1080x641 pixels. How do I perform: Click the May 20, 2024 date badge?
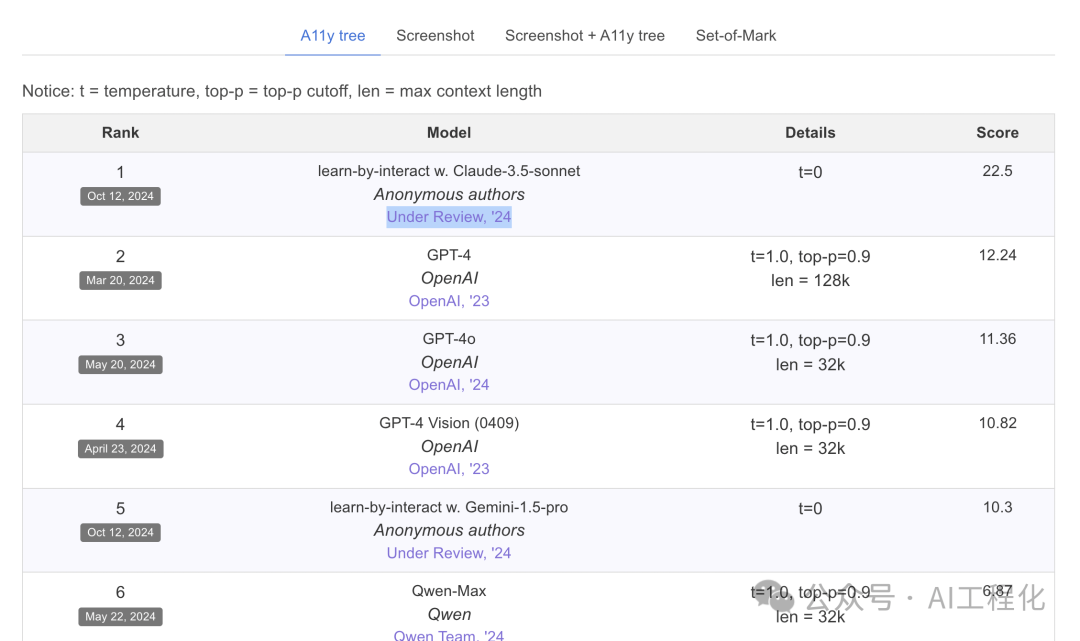[x=121, y=364]
